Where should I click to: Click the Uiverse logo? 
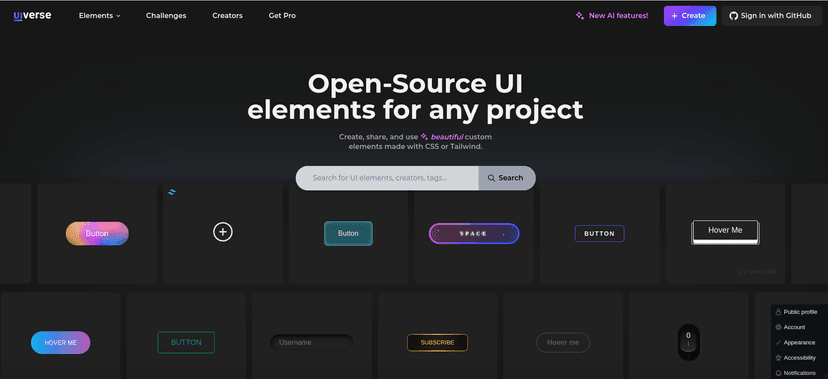(32, 16)
